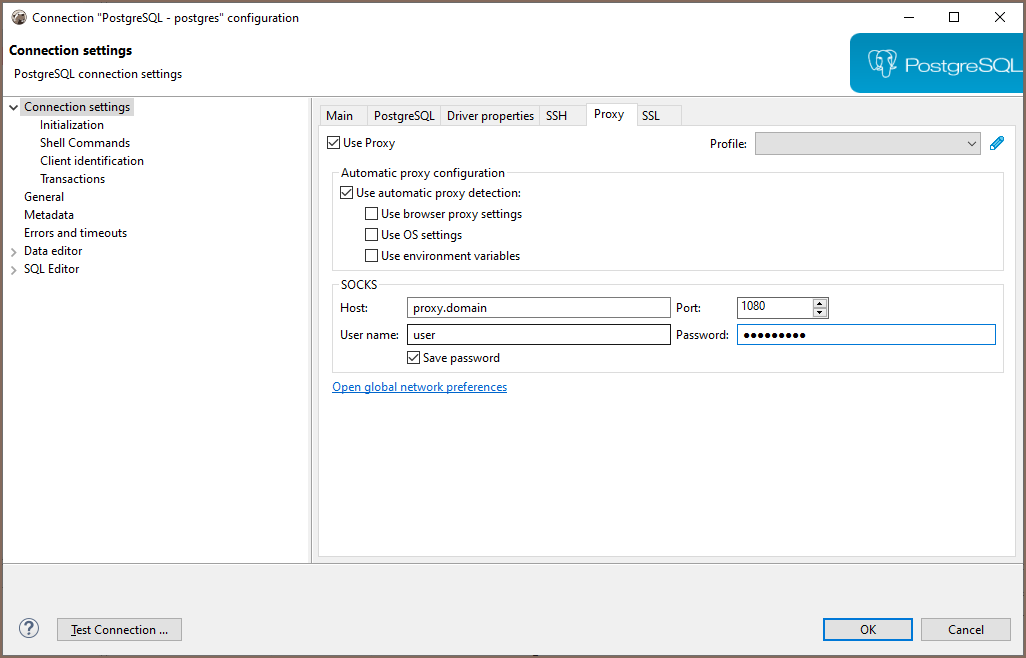Click the Port number field
This screenshot has width=1026, height=658.
[775, 307]
